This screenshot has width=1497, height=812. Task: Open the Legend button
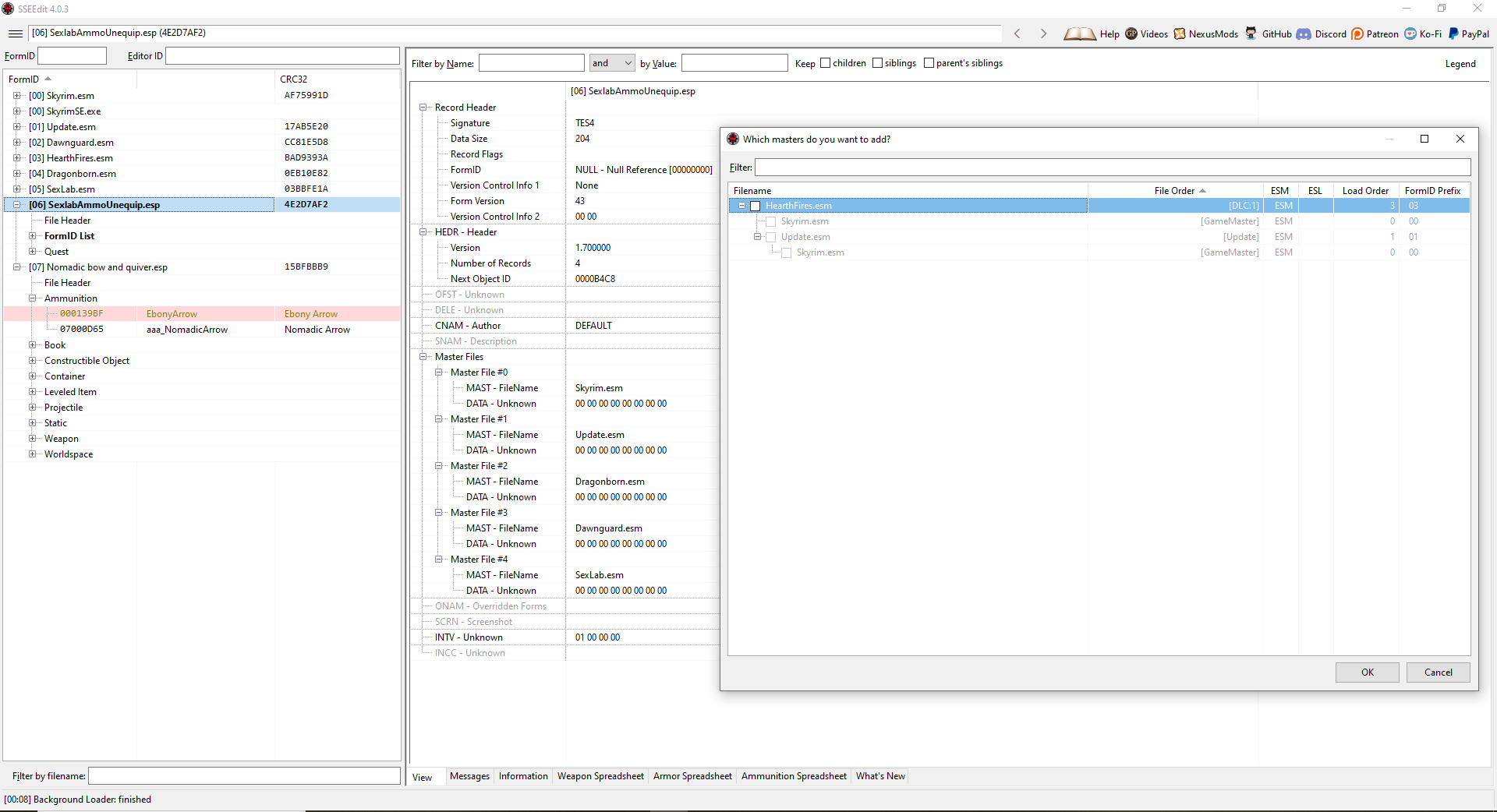point(1460,64)
